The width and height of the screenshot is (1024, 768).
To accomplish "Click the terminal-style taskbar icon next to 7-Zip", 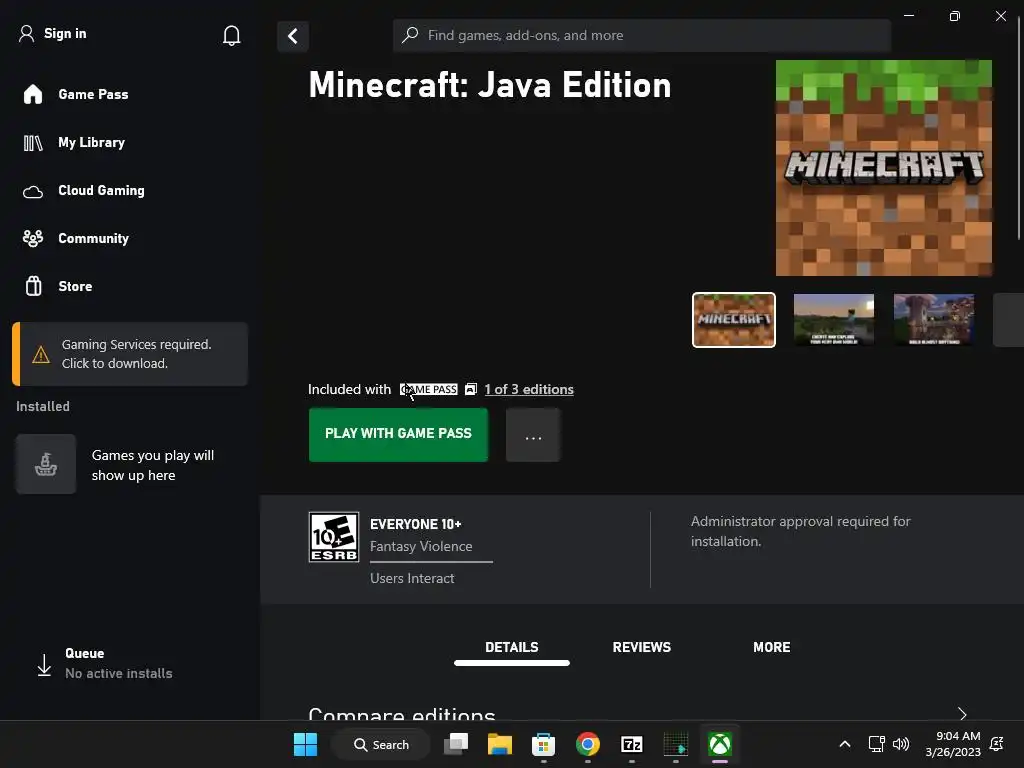I will 676,744.
